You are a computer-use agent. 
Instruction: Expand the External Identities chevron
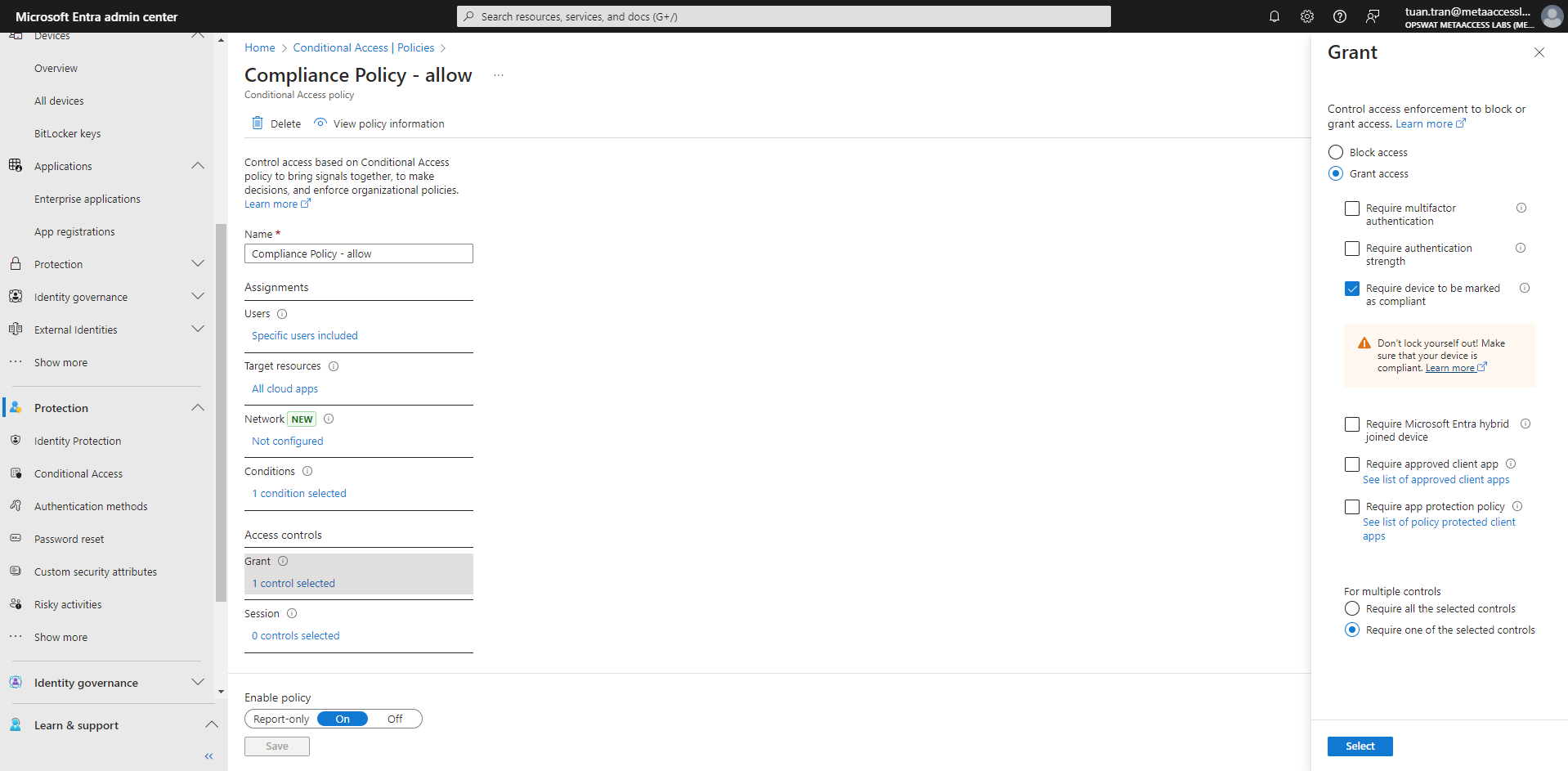click(x=198, y=329)
